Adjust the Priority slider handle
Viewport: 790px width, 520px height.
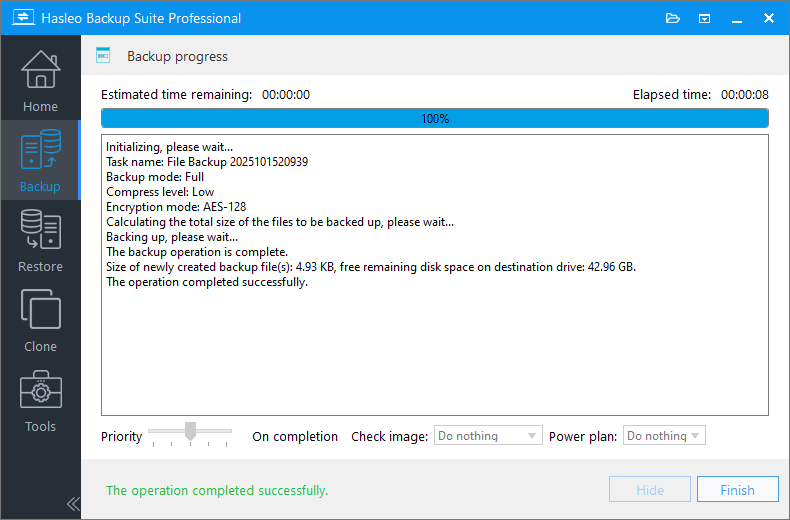[x=190, y=431]
